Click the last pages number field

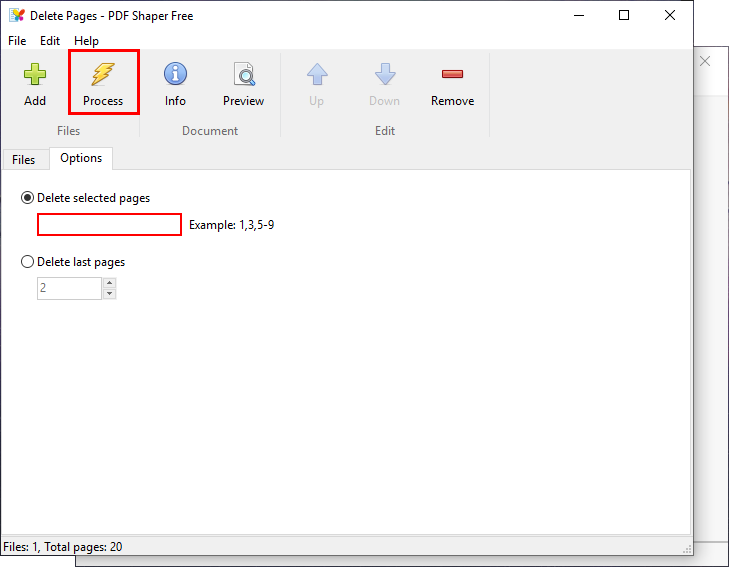[69, 288]
